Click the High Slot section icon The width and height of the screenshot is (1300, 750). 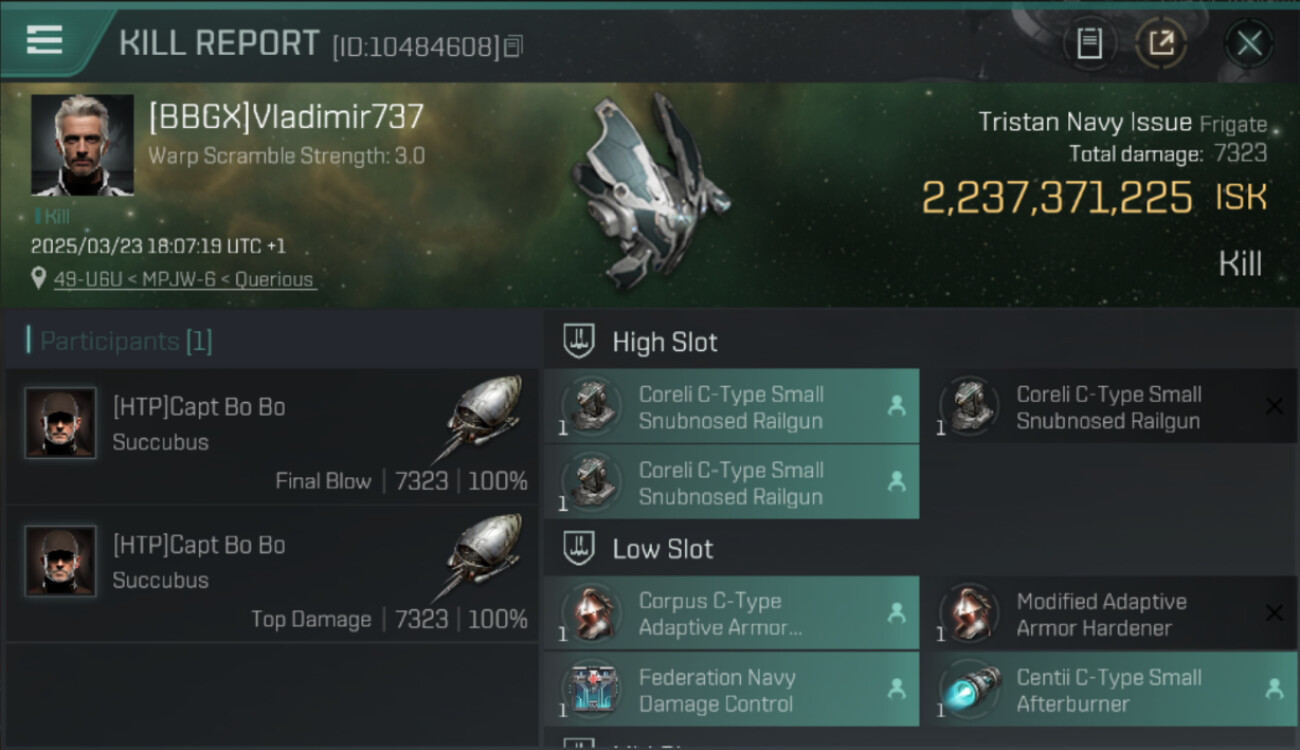580,342
